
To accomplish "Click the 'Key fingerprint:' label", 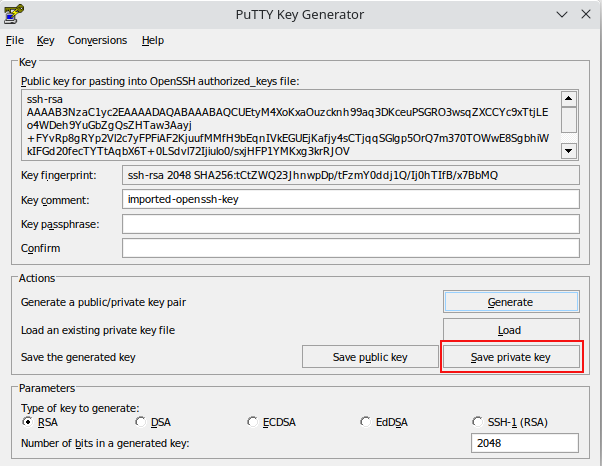I will click(59, 175).
